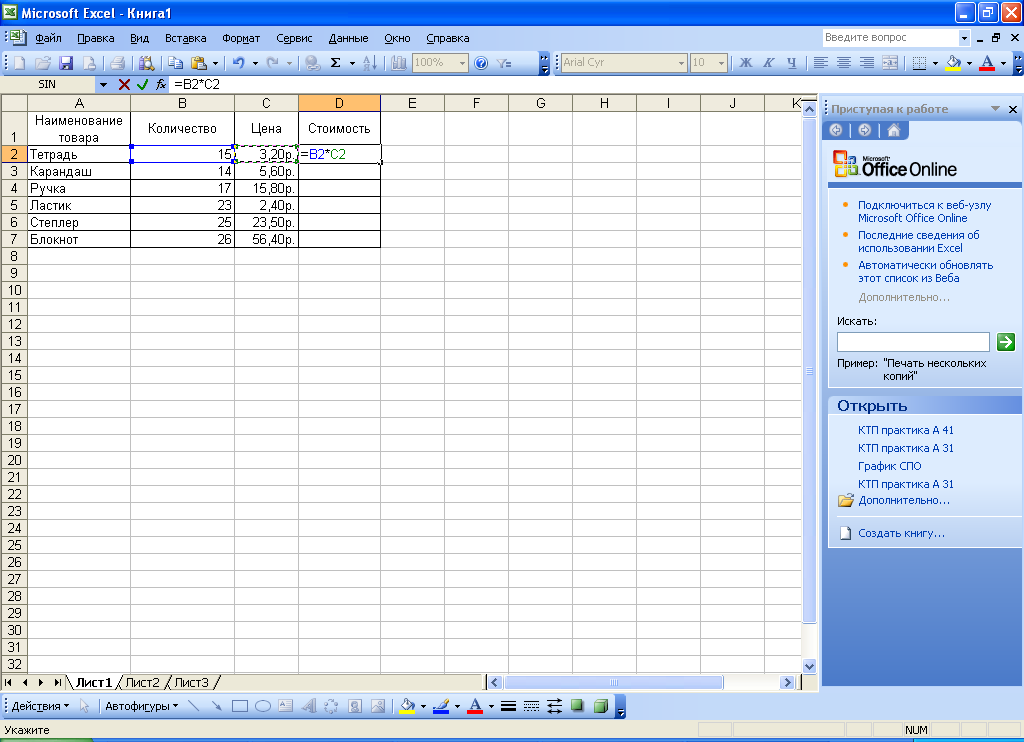
Task: Click the Автоматически обновлять этот список link
Action: [x=925, y=272]
